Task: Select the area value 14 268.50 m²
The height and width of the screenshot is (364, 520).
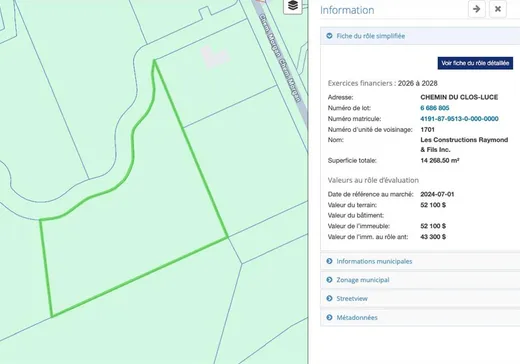Action: 440,160
